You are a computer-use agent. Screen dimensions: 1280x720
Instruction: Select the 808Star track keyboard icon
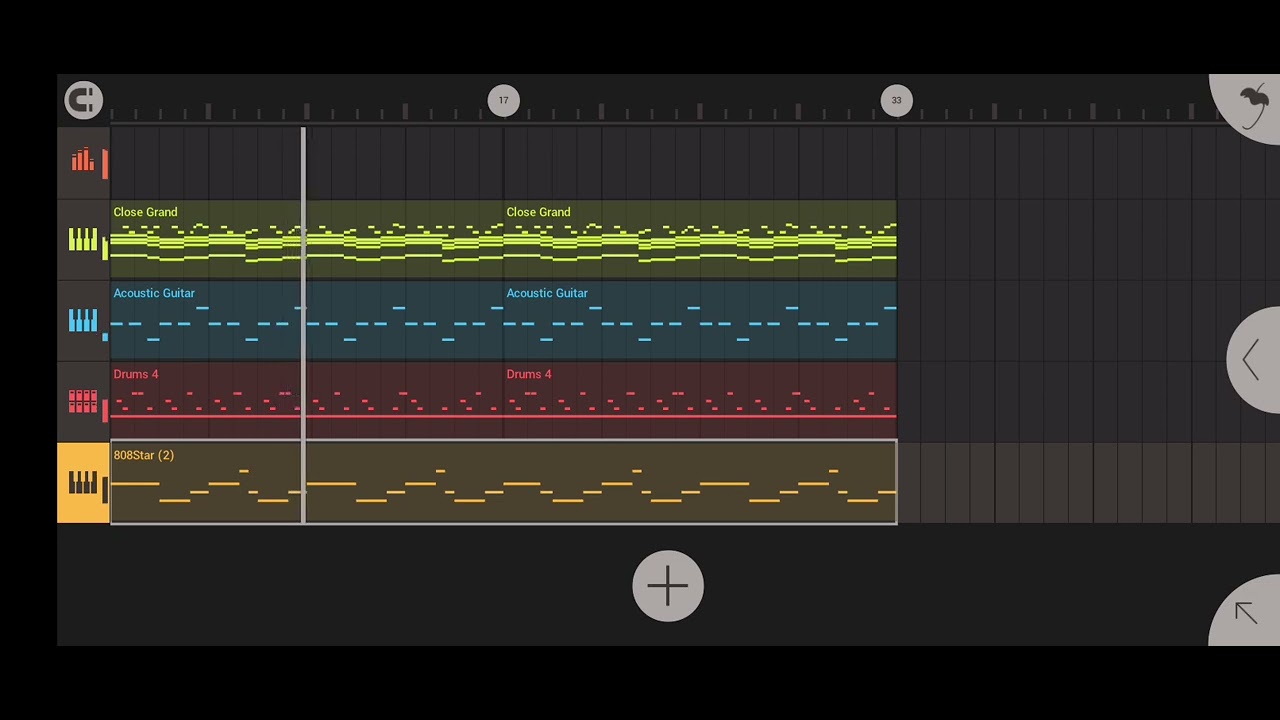[x=83, y=483]
